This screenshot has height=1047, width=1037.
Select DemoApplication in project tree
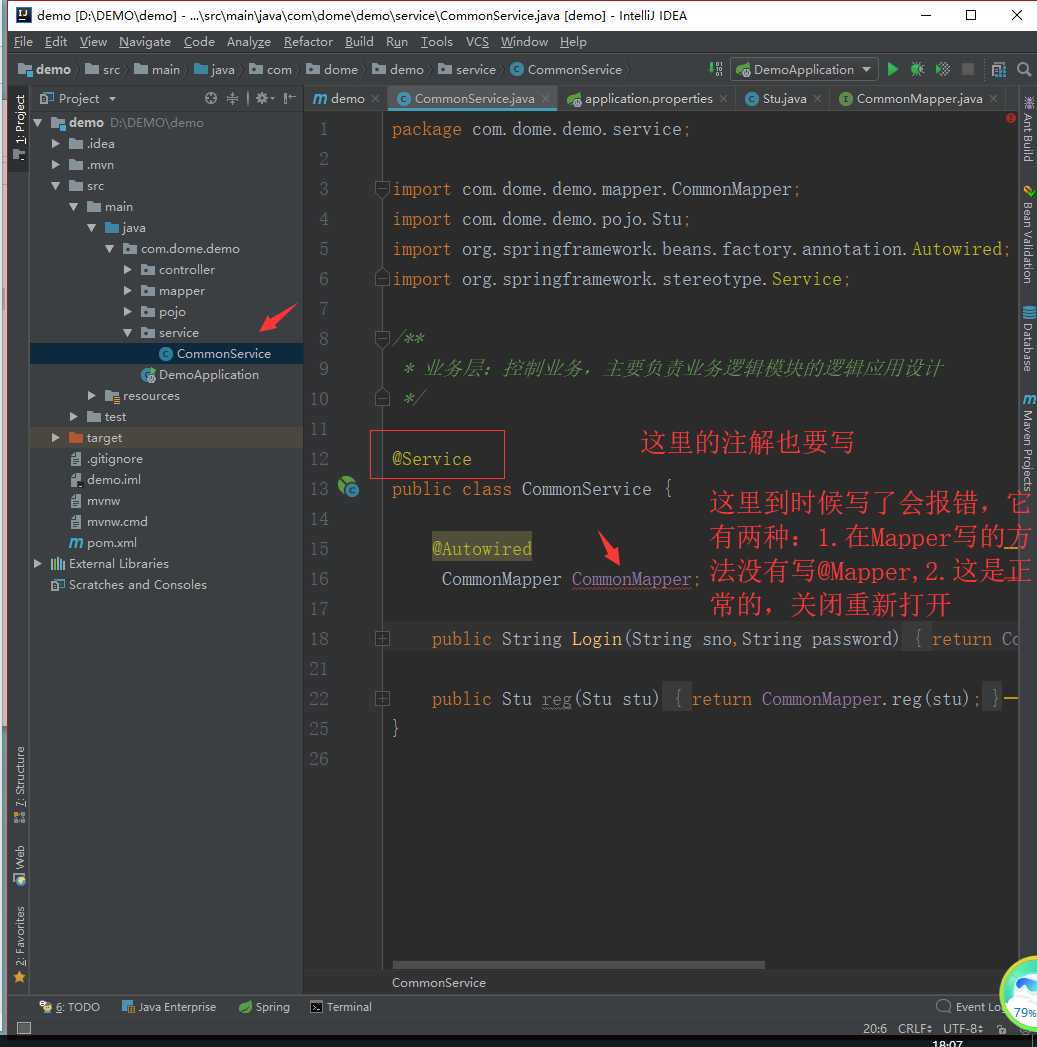click(x=208, y=375)
